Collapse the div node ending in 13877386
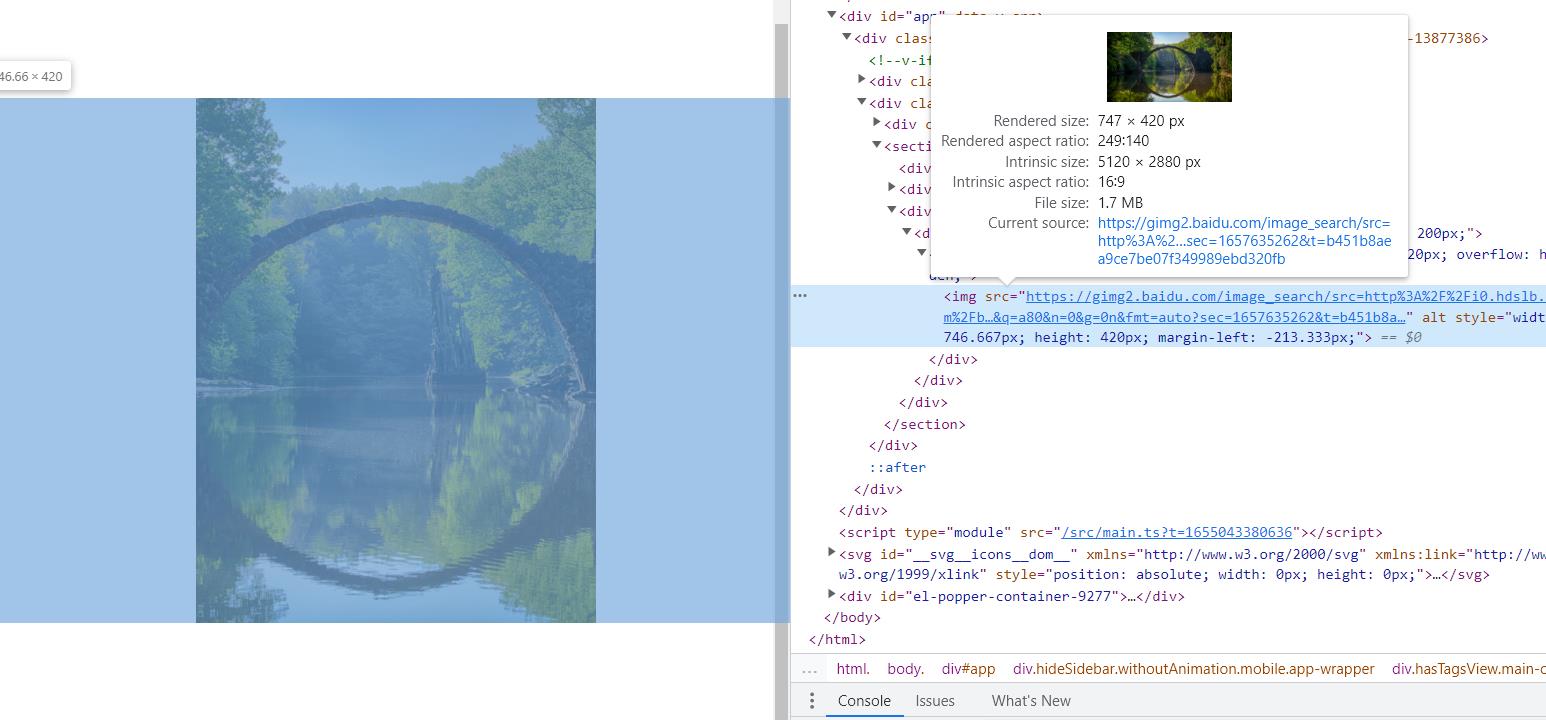Screen dimensions: 1546x720 pyautogui.click(x=847, y=37)
